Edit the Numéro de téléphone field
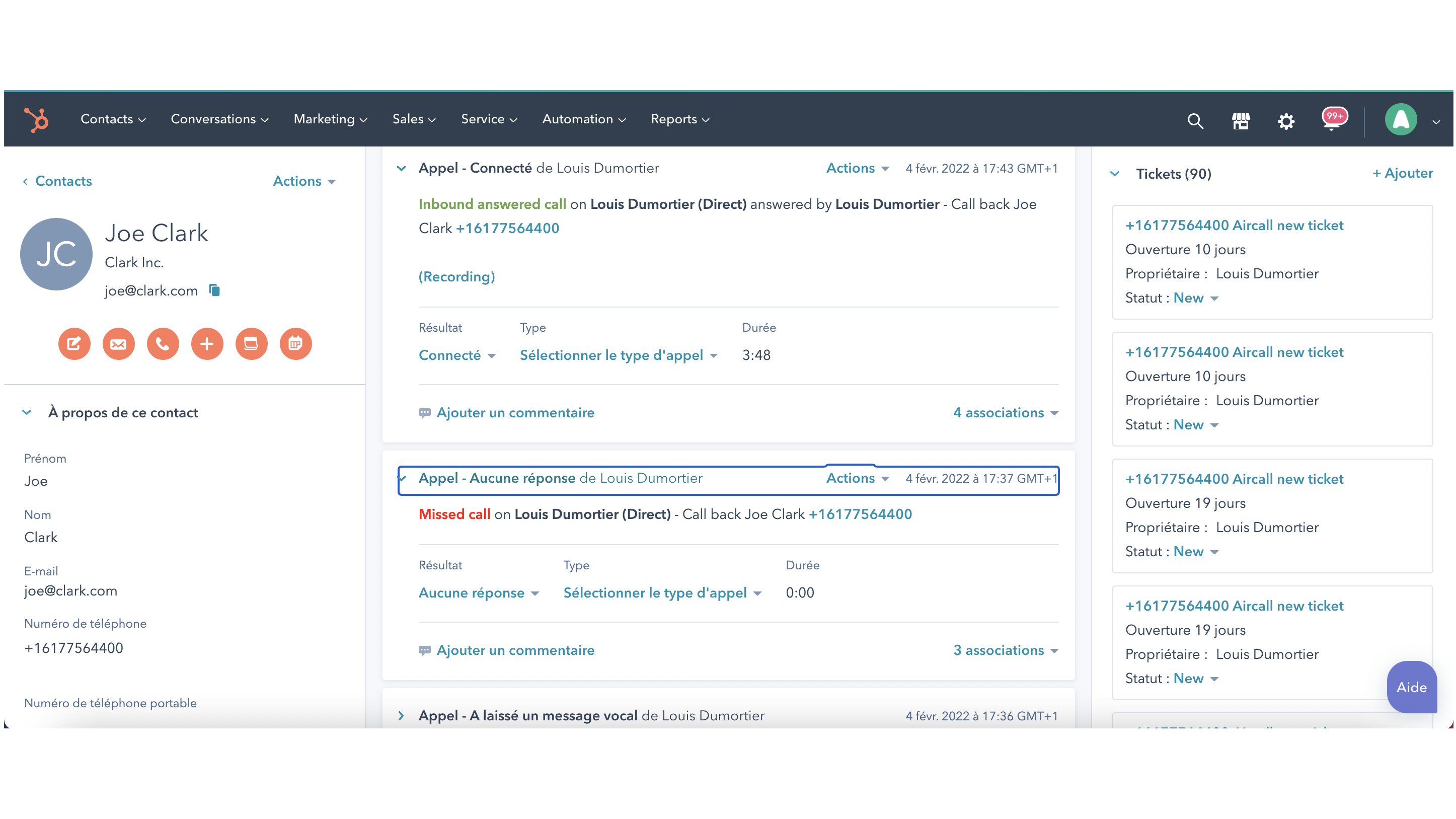The image size is (1456, 819). 73,648
